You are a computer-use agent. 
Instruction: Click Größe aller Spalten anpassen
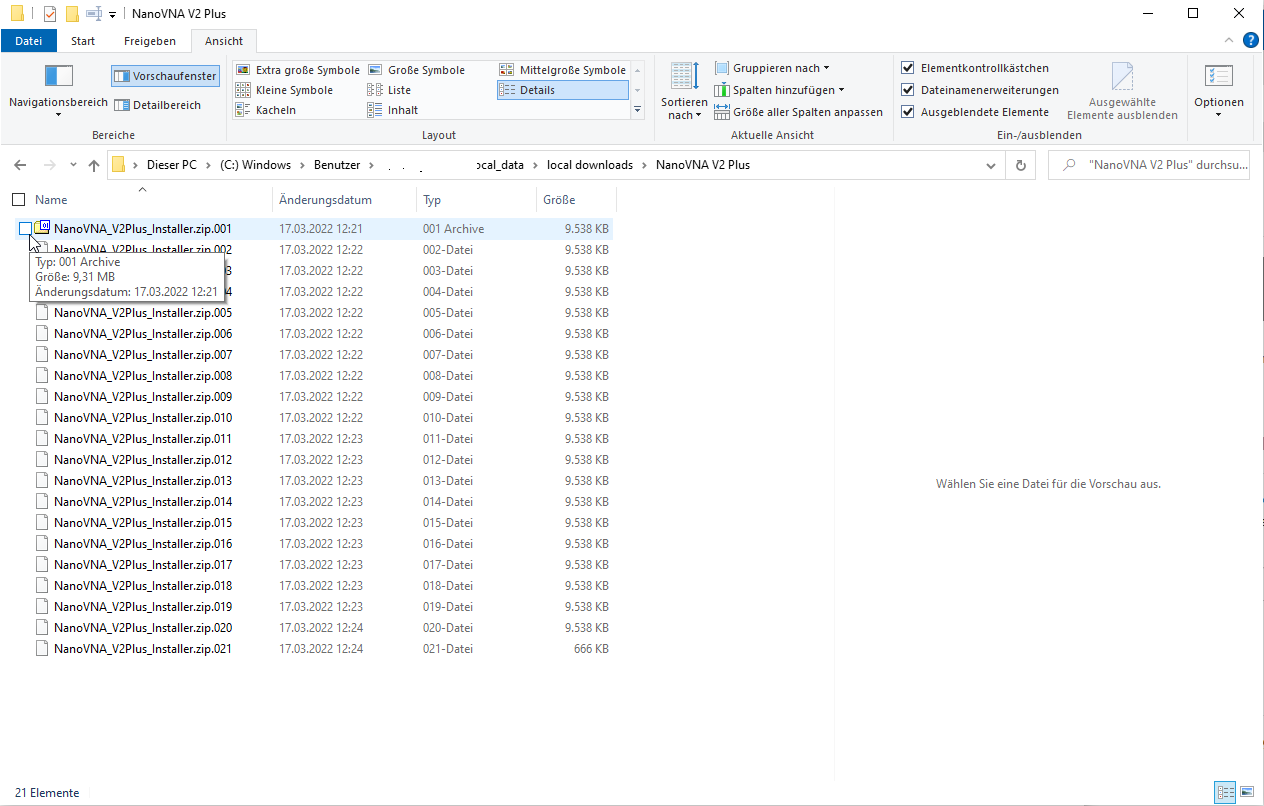799,112
